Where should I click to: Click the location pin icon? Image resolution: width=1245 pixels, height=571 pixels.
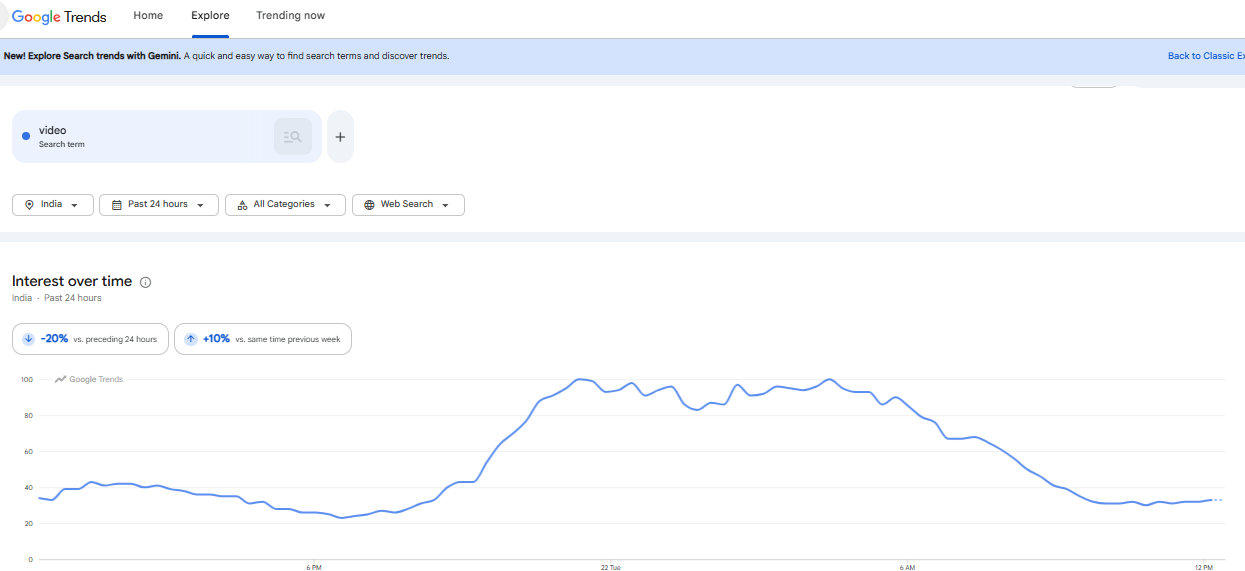pos(29,205)
